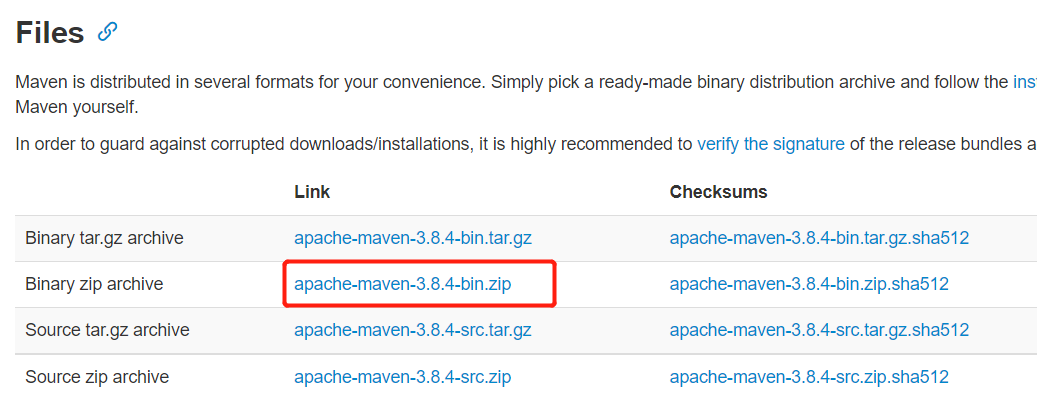Open the "verify the signature" link
1037x404 pixels.
770,144
